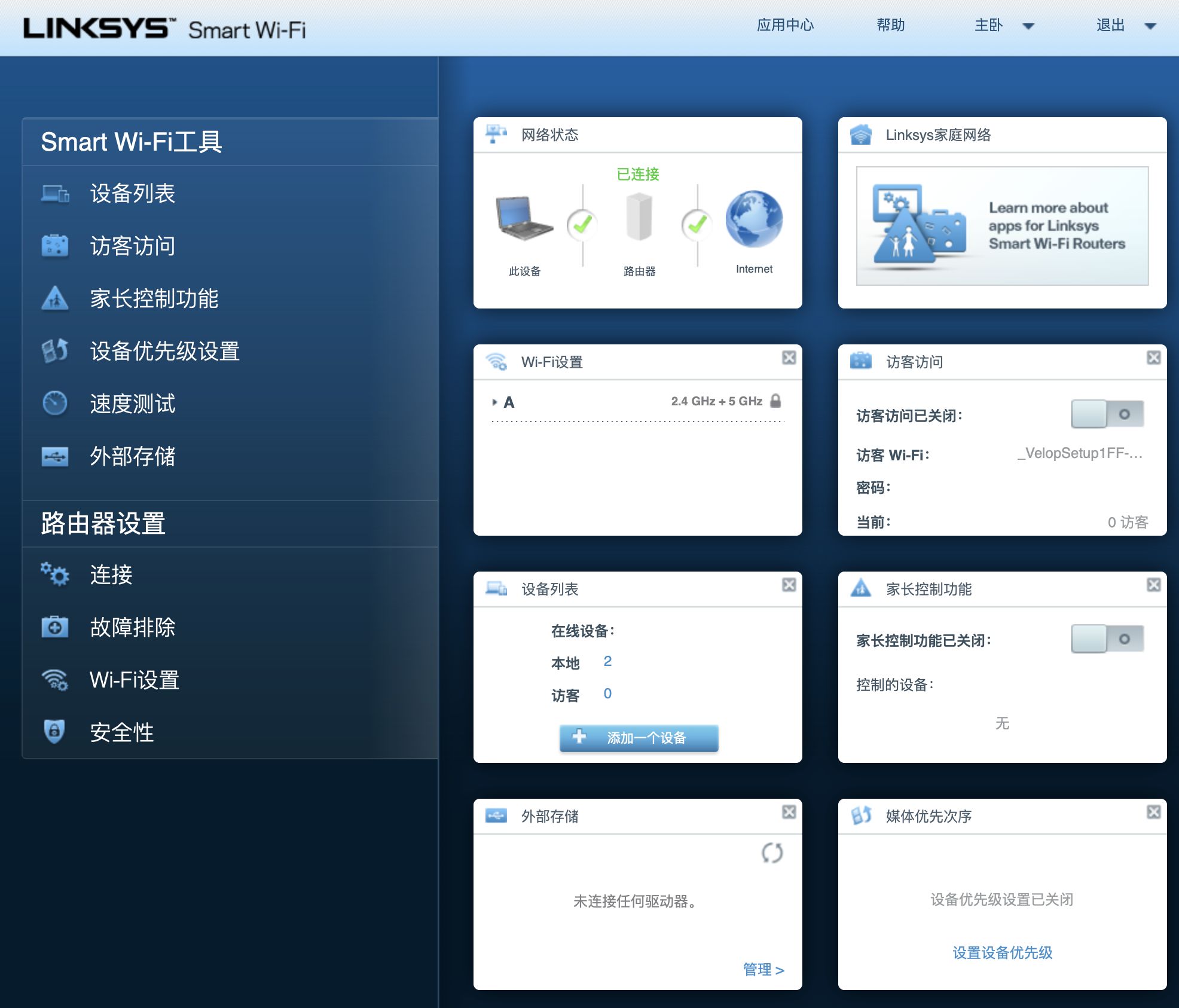Click the 设置设备优先级 link
Viewport: 1179px width, 1008px height.
tap(1002, 952)
